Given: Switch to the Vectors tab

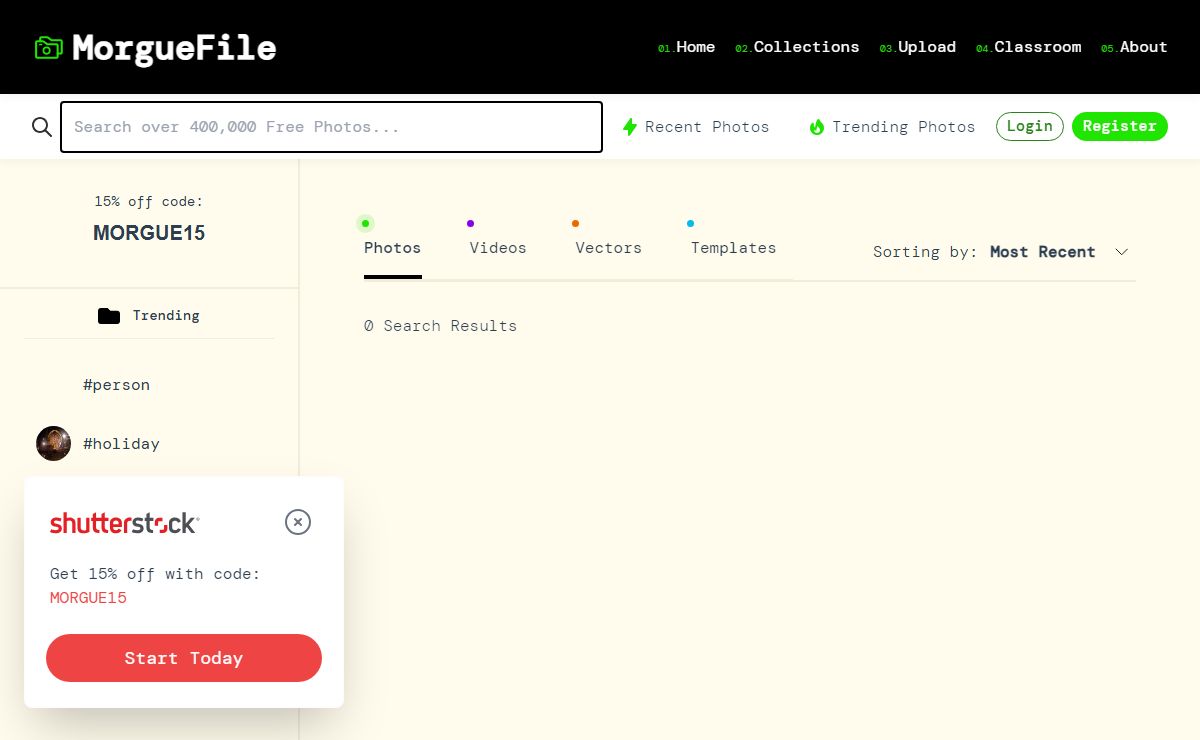Looking at the screenshot, I should [x=608, y=248].
